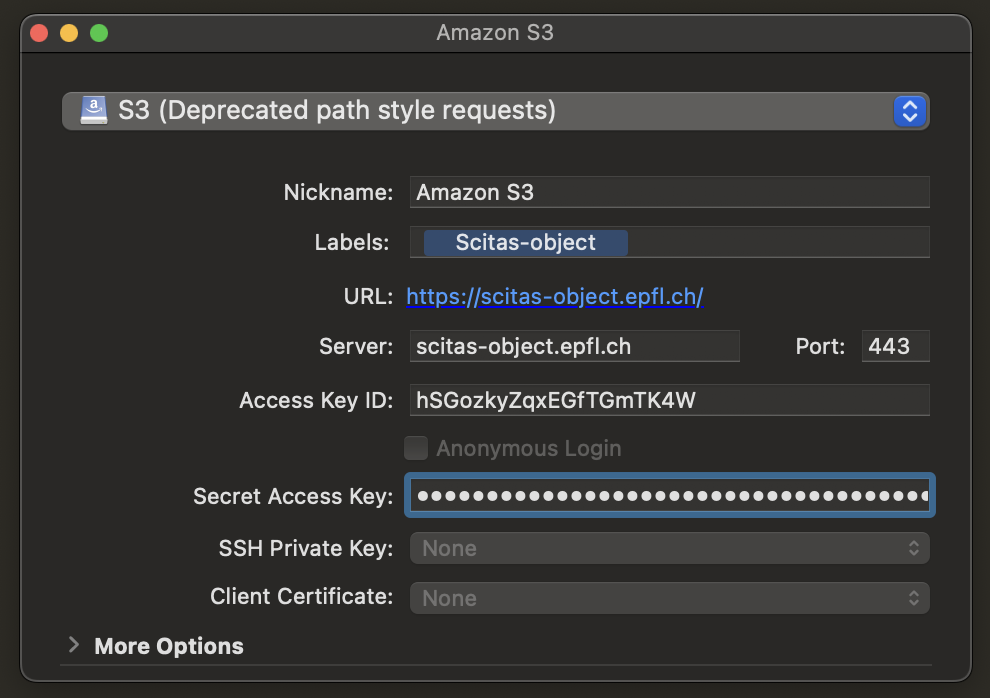Open the scitas-object.epfl.ch URL link
Viewport: 990px width, 698px height.
554,296
